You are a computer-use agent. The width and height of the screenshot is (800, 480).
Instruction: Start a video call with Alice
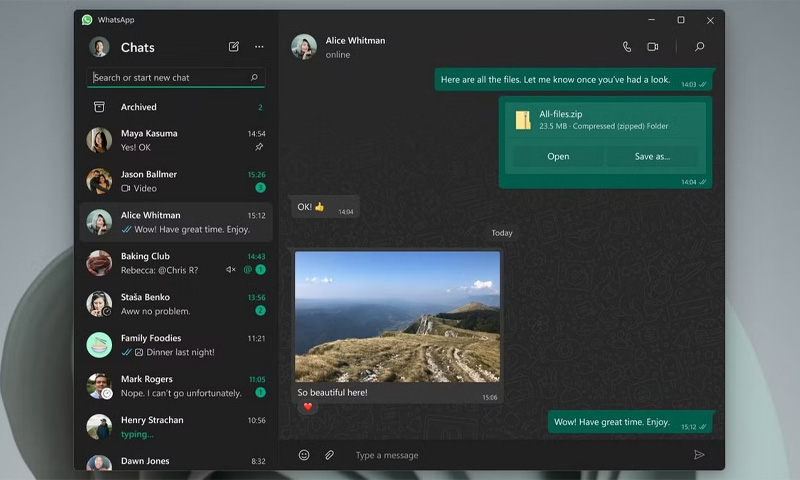tap(653, 47)
